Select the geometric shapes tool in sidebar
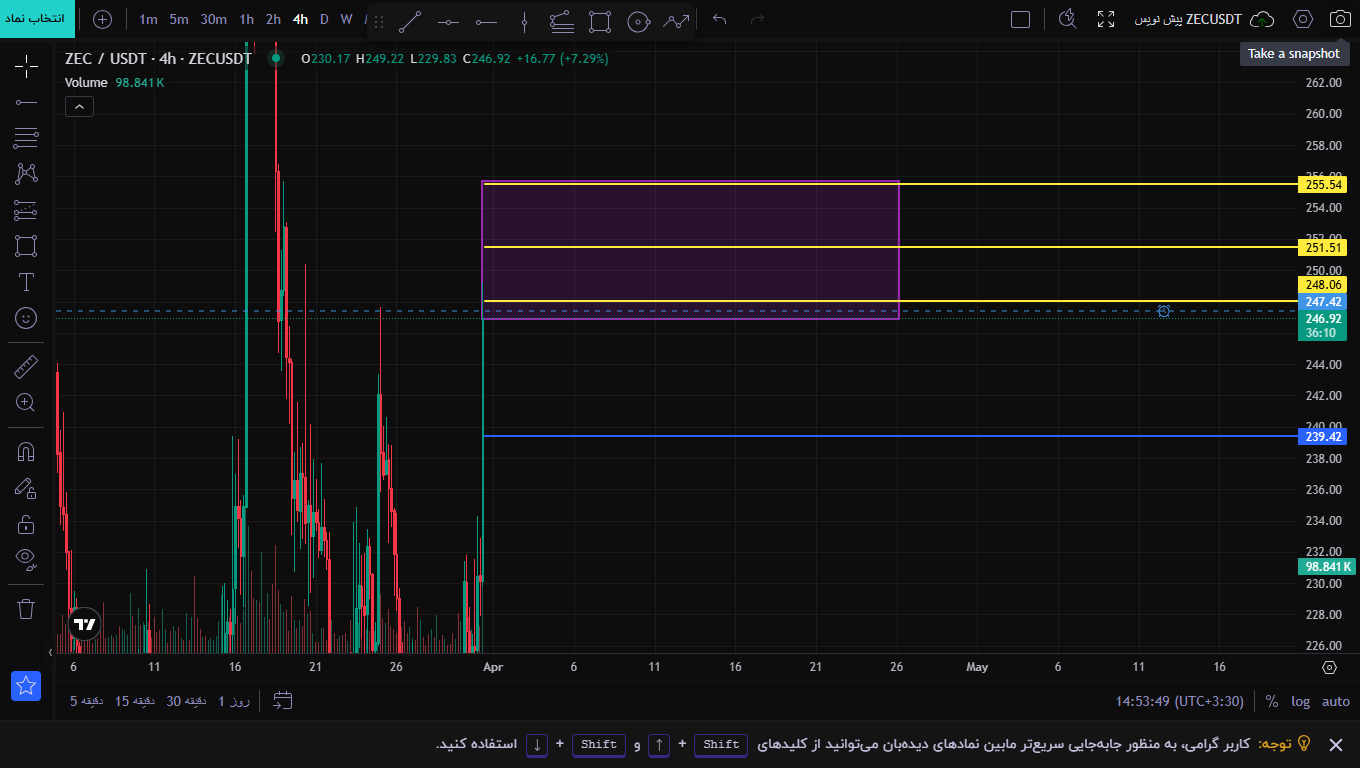The width and height of the screenshot is (1360, 768). (26, 246)
